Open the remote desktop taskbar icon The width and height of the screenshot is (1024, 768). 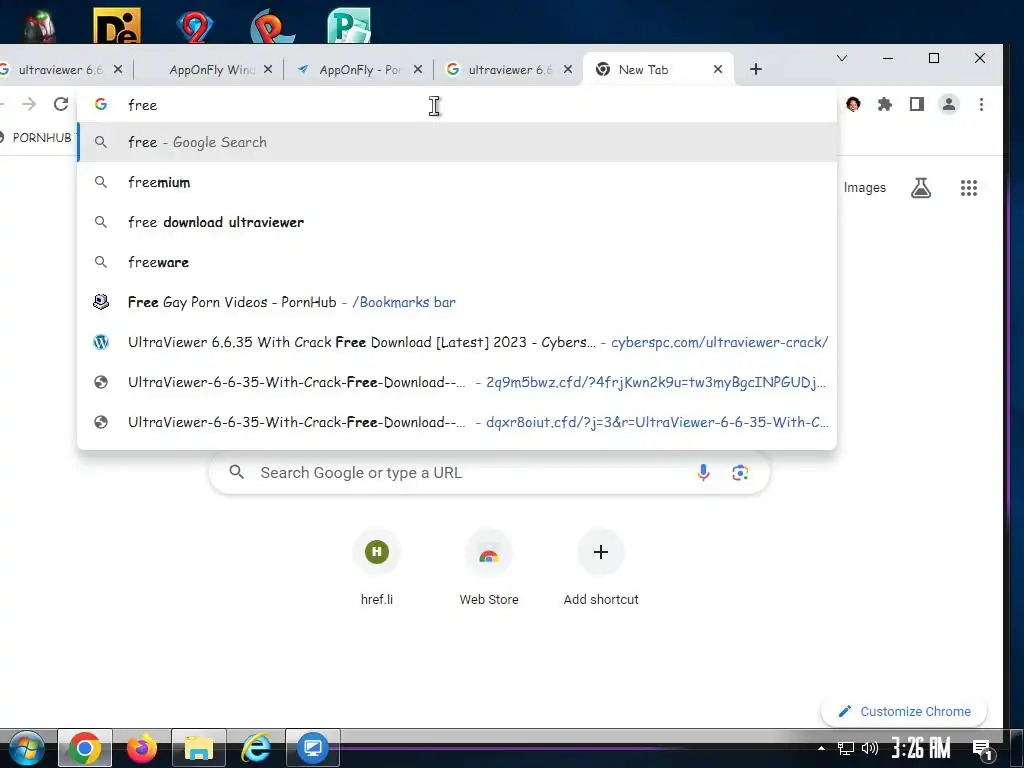point(313,748)
